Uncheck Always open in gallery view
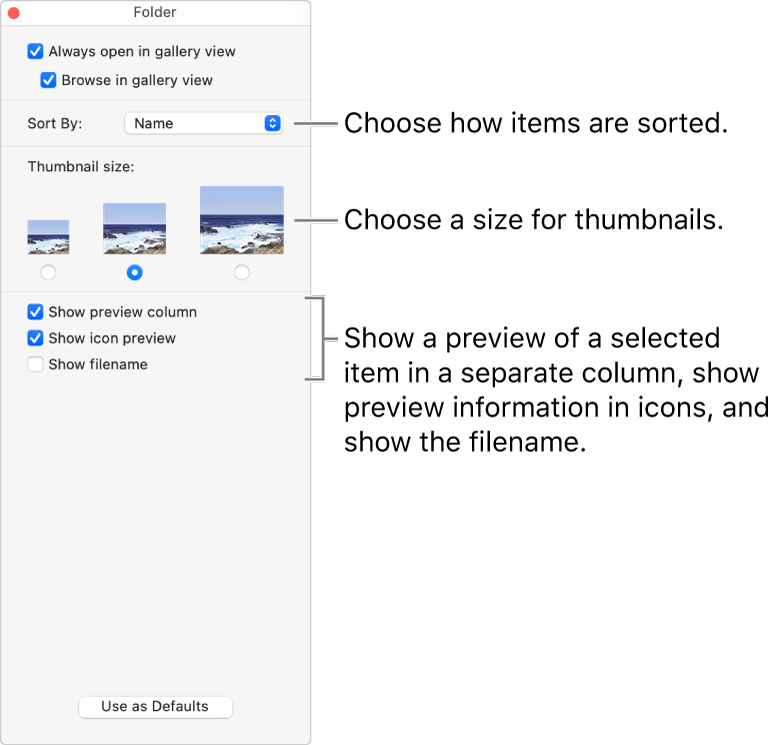779x745 pixels. click(x=35, y=51)
